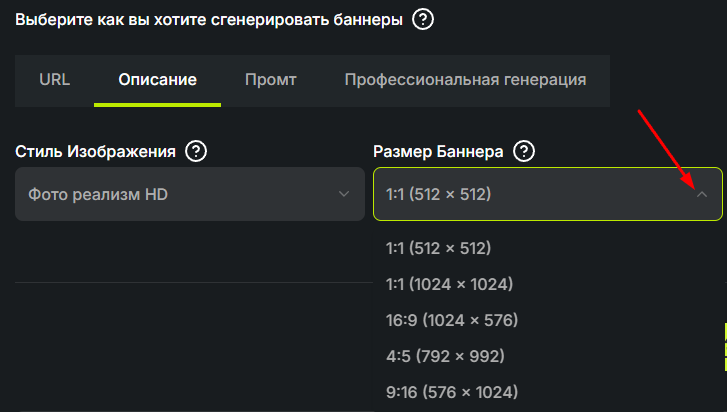727x412 pixels.
Task: Click the Выберите как вы хотите heading text
Action: (x=209, y=20)
